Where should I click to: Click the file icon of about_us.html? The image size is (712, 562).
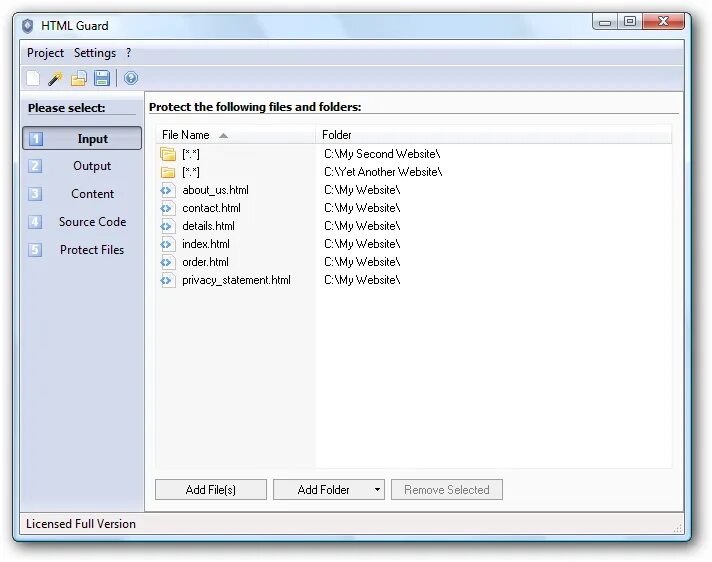[x=168, y=190]
